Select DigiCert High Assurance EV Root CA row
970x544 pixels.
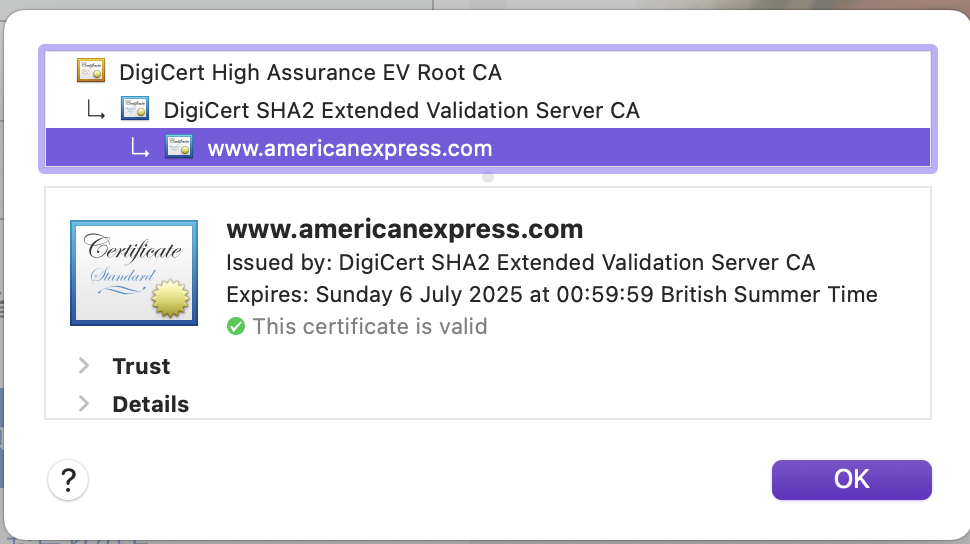tap(310, 72)
